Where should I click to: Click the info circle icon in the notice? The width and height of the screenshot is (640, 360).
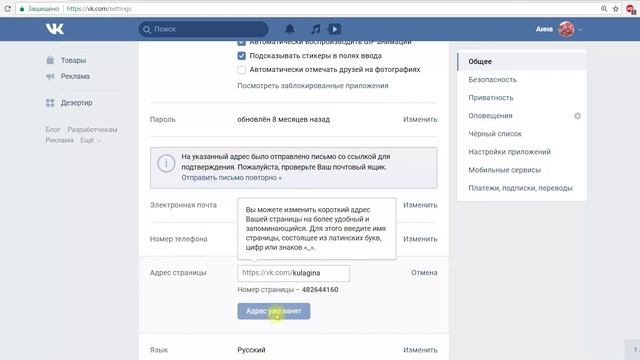(166, 164)
